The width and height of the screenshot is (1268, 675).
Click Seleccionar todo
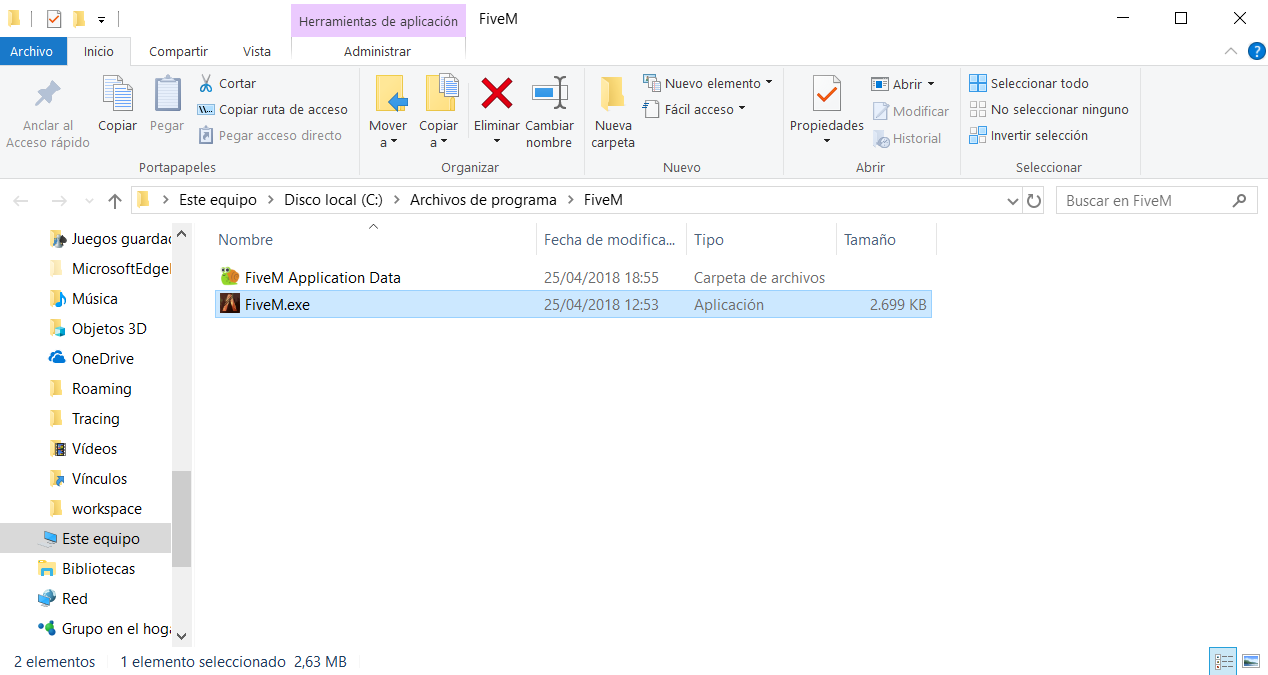(x=1029, y=83)
